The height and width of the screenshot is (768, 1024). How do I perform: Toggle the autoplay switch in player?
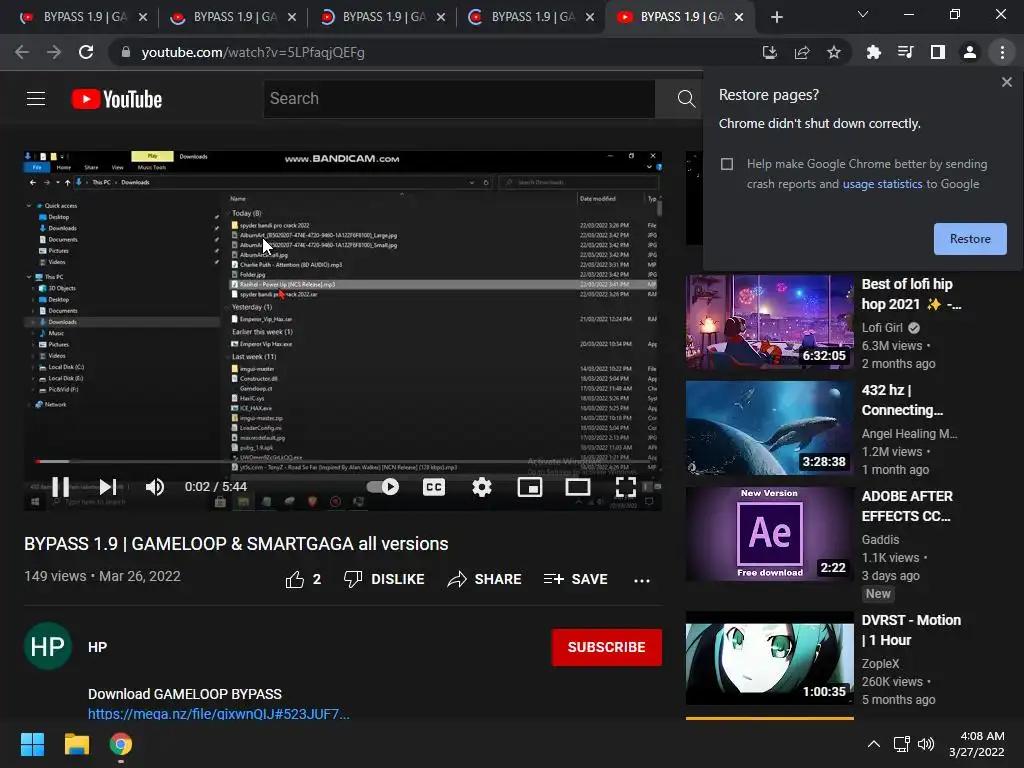[x=383, y=487]
